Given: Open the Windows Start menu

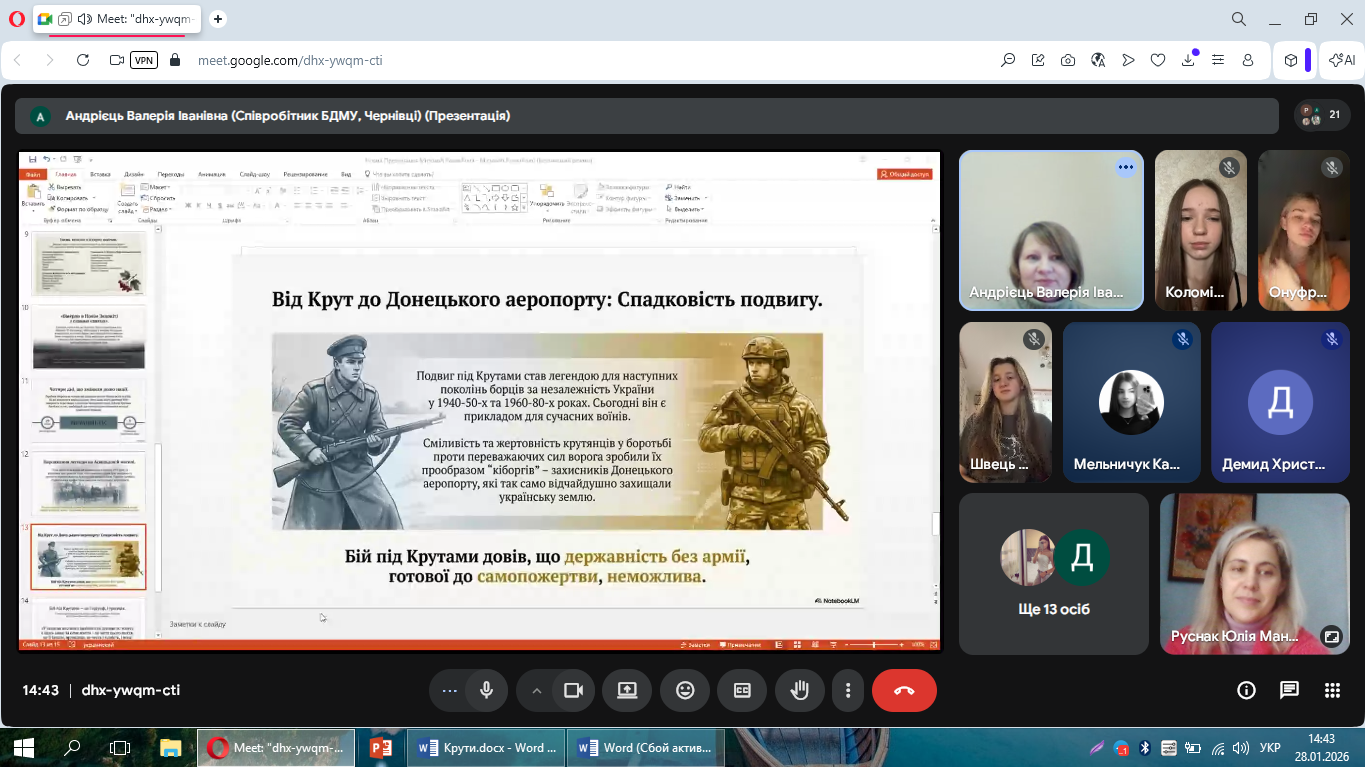Looking at the screenshot, I should (x=23, y=748).
